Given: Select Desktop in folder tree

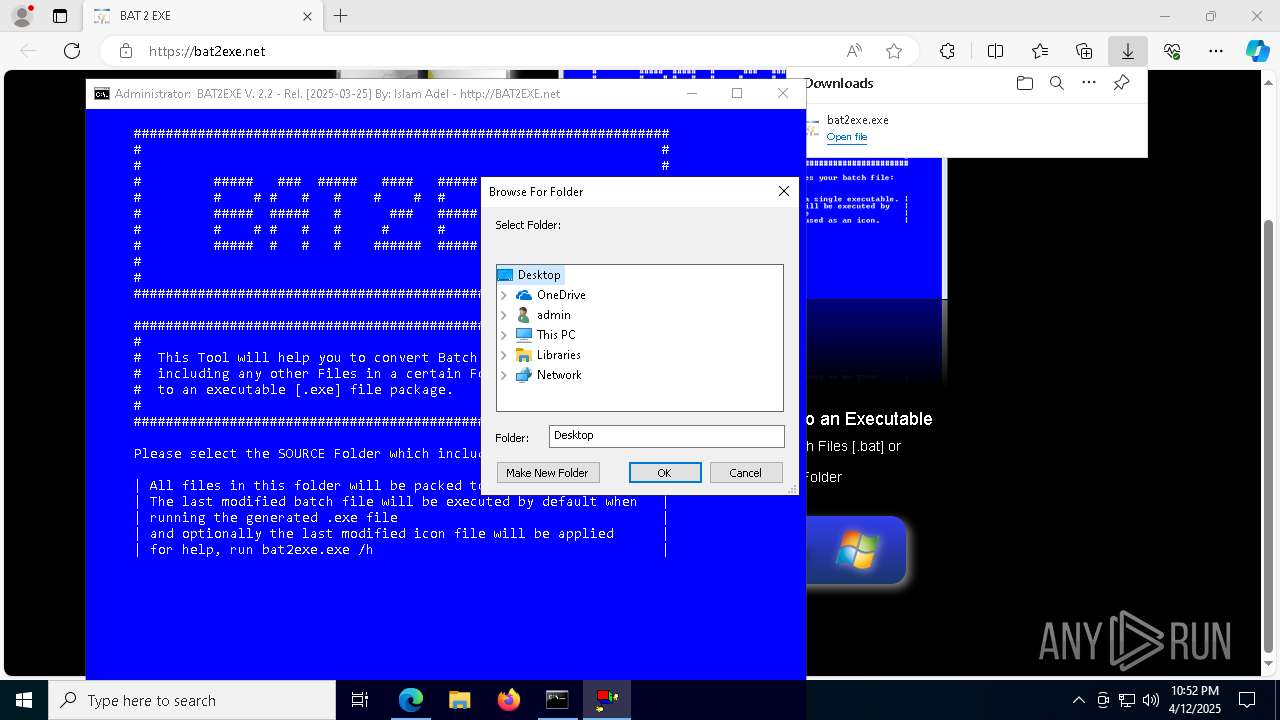Looking at the screenshot, I should coord(539,275).
